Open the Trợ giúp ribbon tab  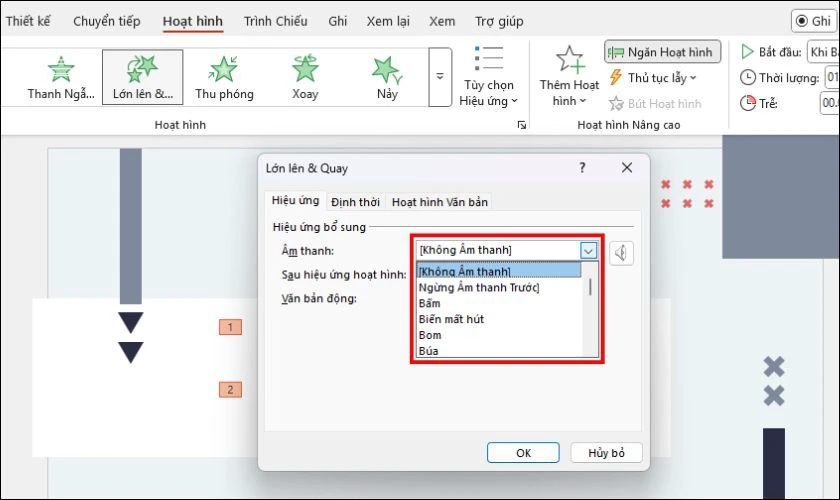[499, 21]
